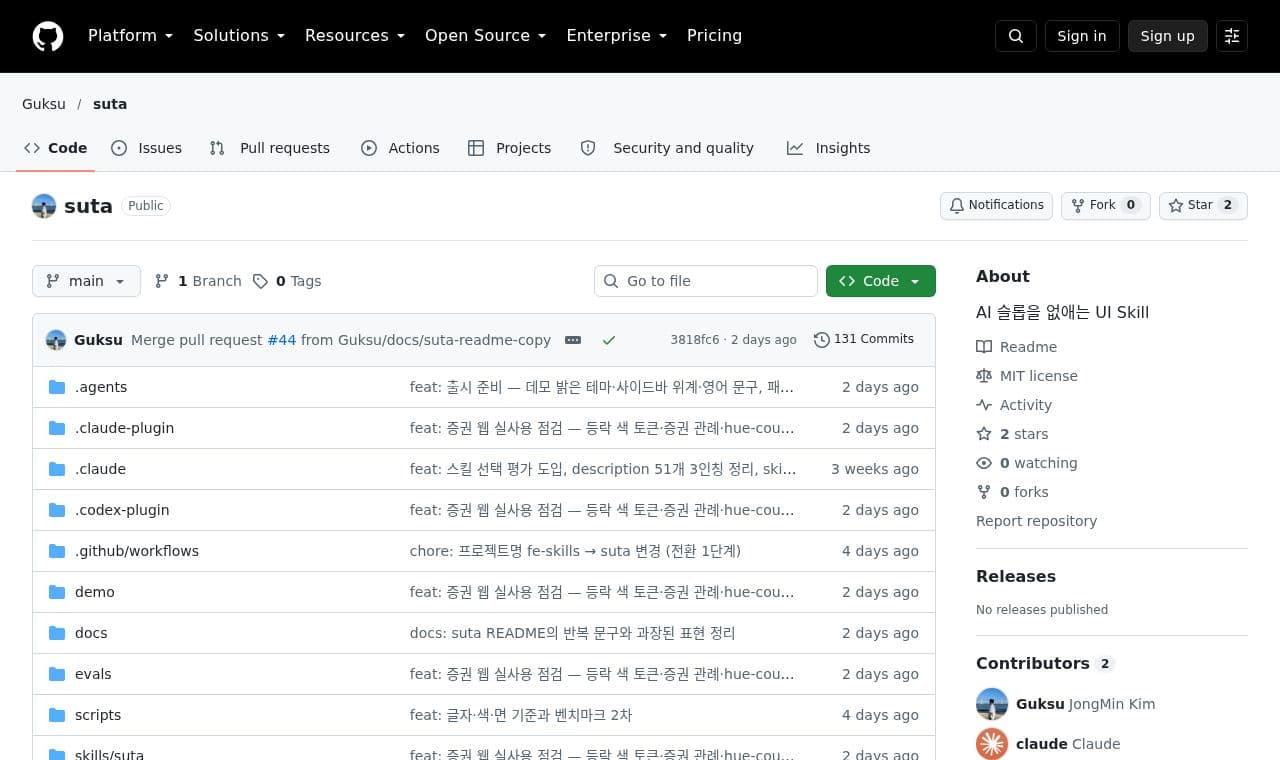Viewport: 1280px width, 760px height.
Task: Open the Insights tab
Action: 828,148
